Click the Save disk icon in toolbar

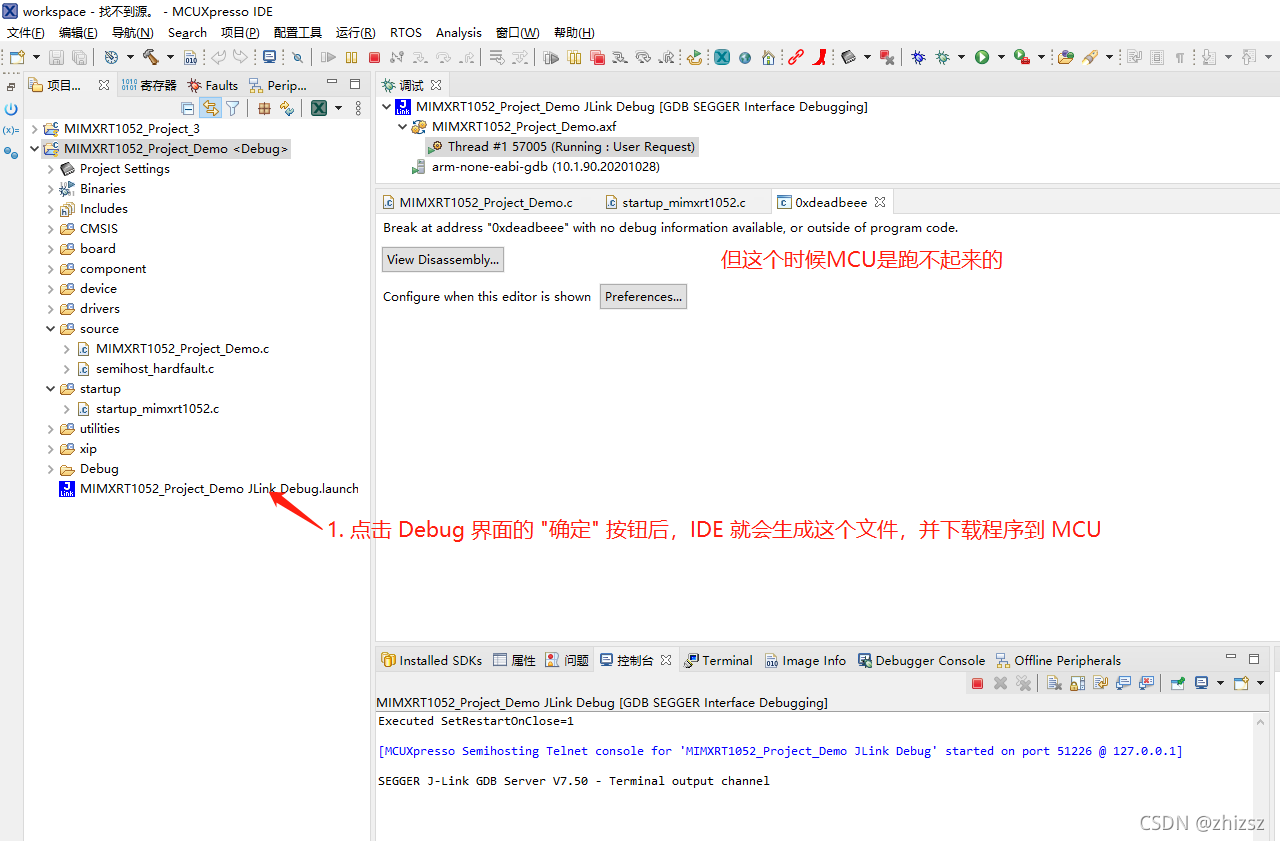tap(57, 58)
